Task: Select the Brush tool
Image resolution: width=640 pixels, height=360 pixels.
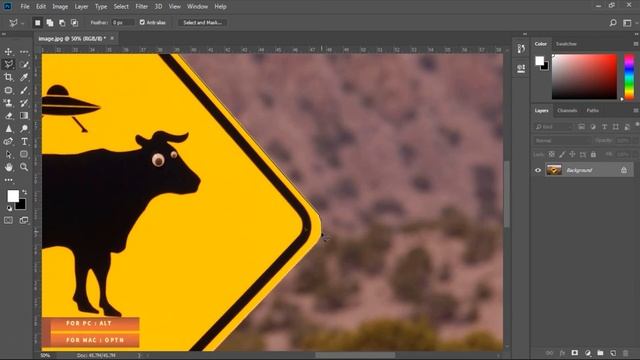Action: 24,90
